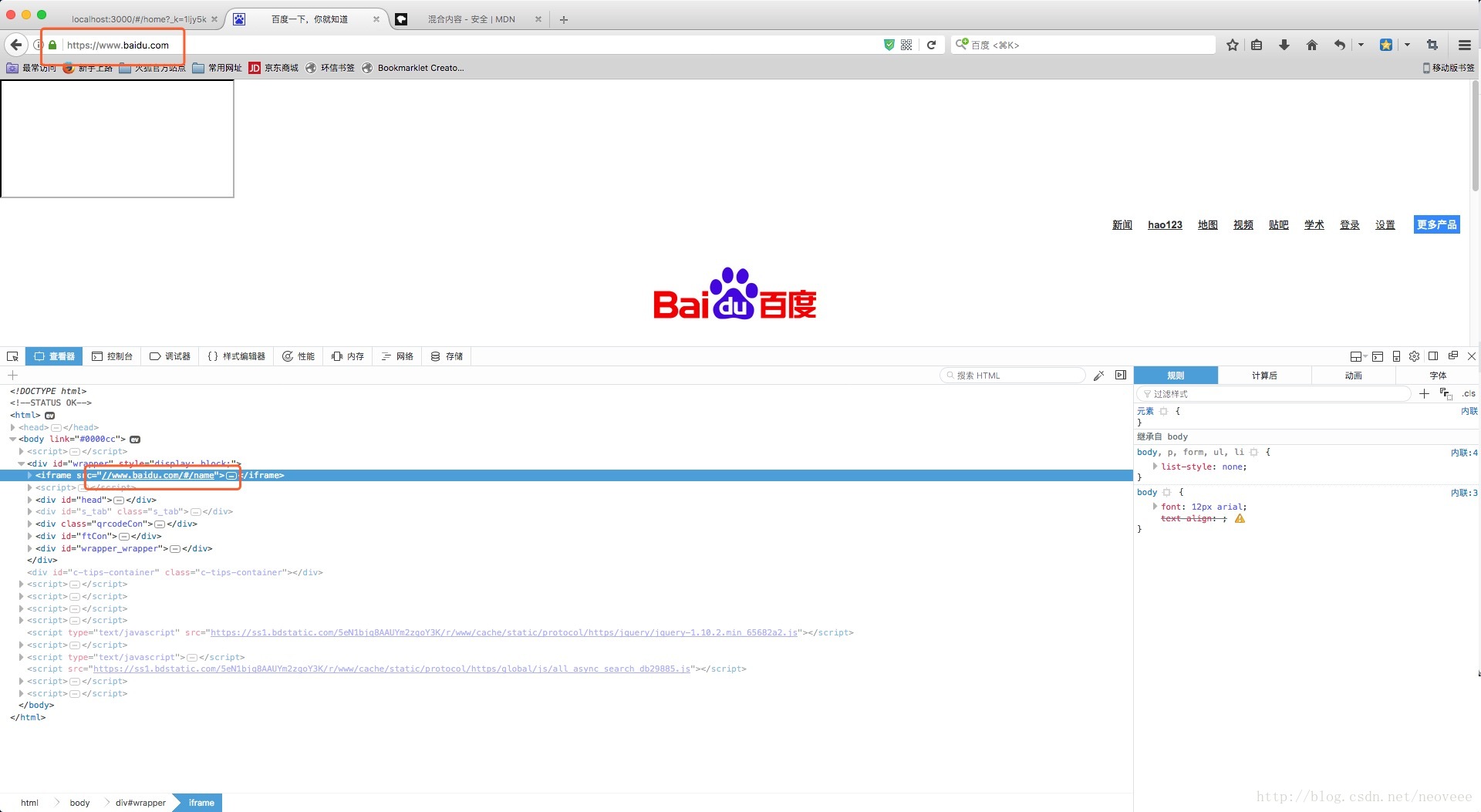1481x812 pixels.
Task: Show bookmarks list icon in toolbar
Action: (x=1257, y=45)
